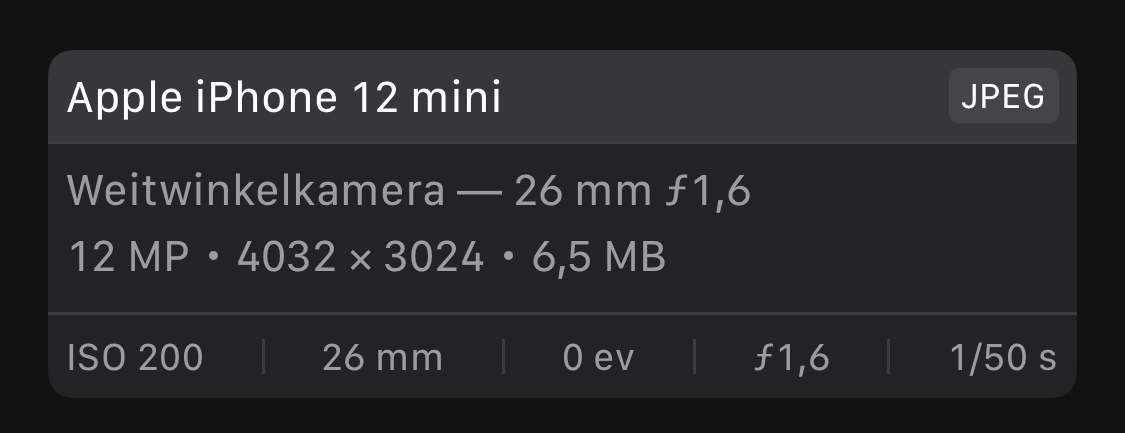Click the divider just before 0 ev
This screenshot has width=1125, height=433.
(502, 357)
